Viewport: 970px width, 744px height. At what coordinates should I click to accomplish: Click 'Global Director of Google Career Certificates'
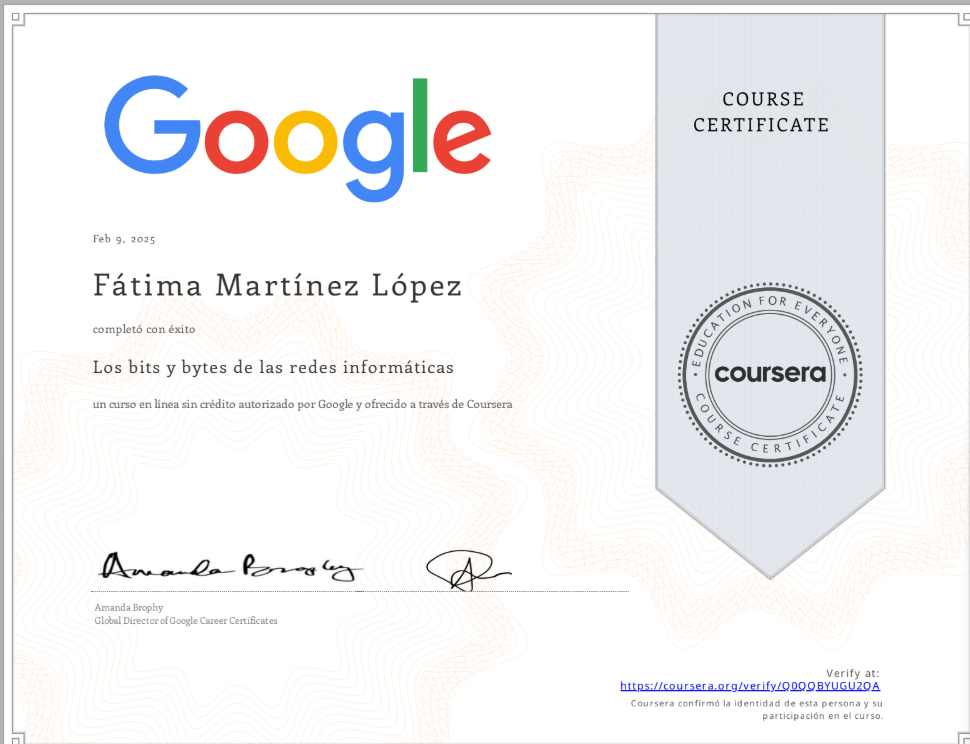pyautogui.click(x=186, y=621)
